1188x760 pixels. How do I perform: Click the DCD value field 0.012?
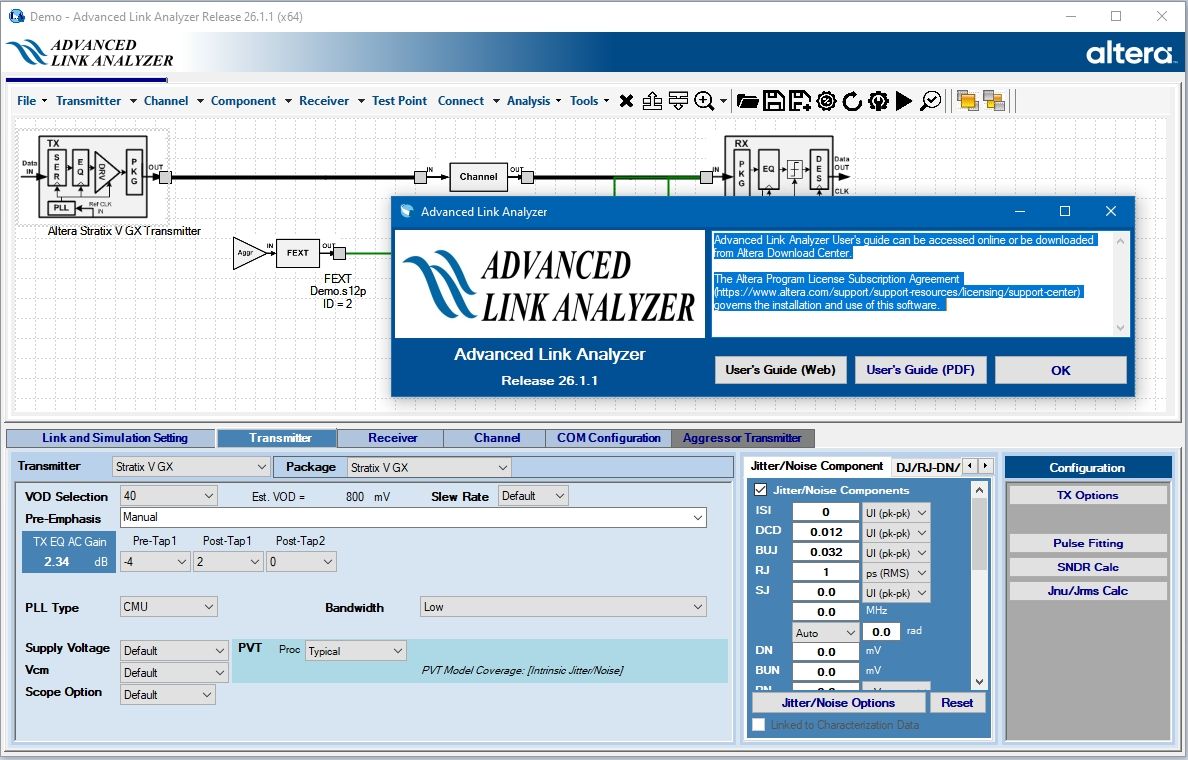coord(826,532)
